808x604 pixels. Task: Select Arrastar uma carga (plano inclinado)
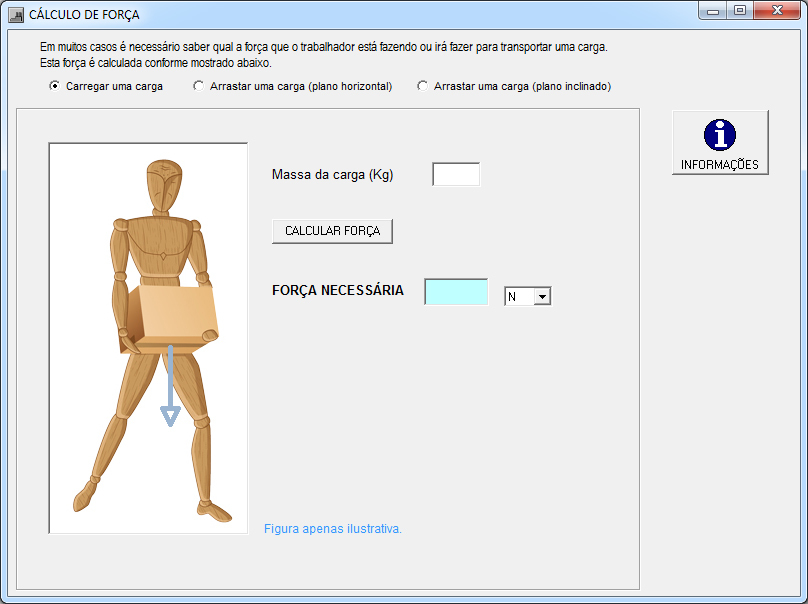tap(422, 86)
